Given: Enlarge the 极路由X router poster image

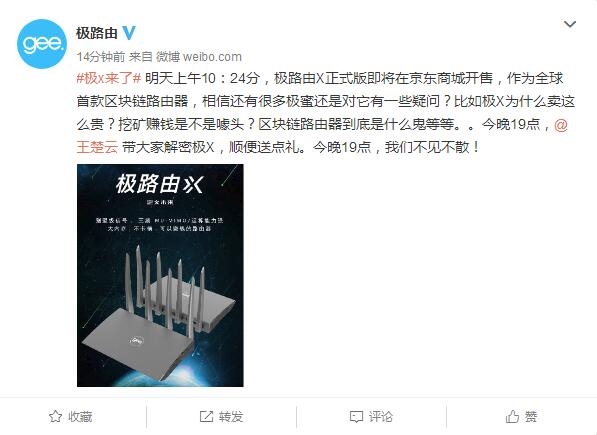Looking at the screenshot, I should (x=160, y=276).
